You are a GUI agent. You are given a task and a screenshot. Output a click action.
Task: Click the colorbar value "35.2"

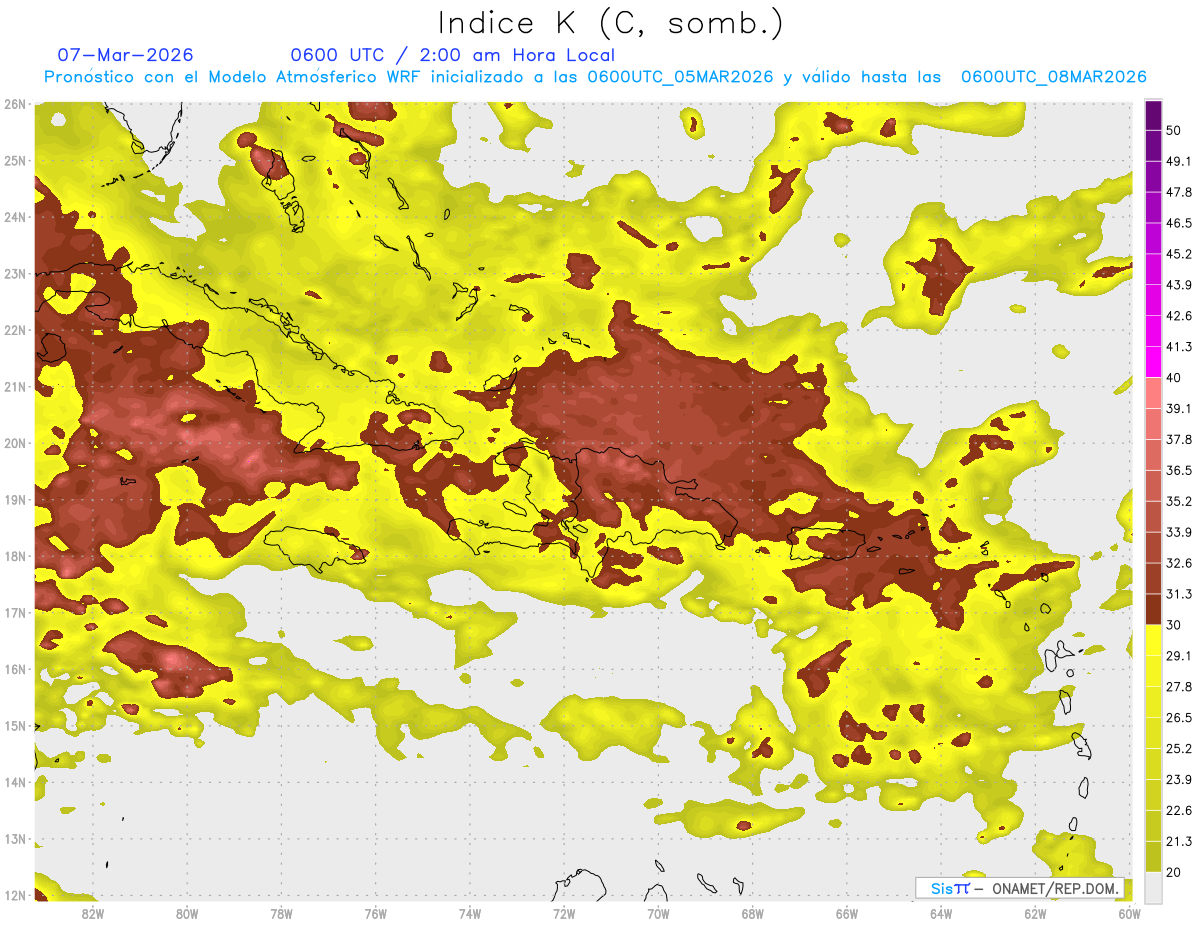coord(1179,501)
